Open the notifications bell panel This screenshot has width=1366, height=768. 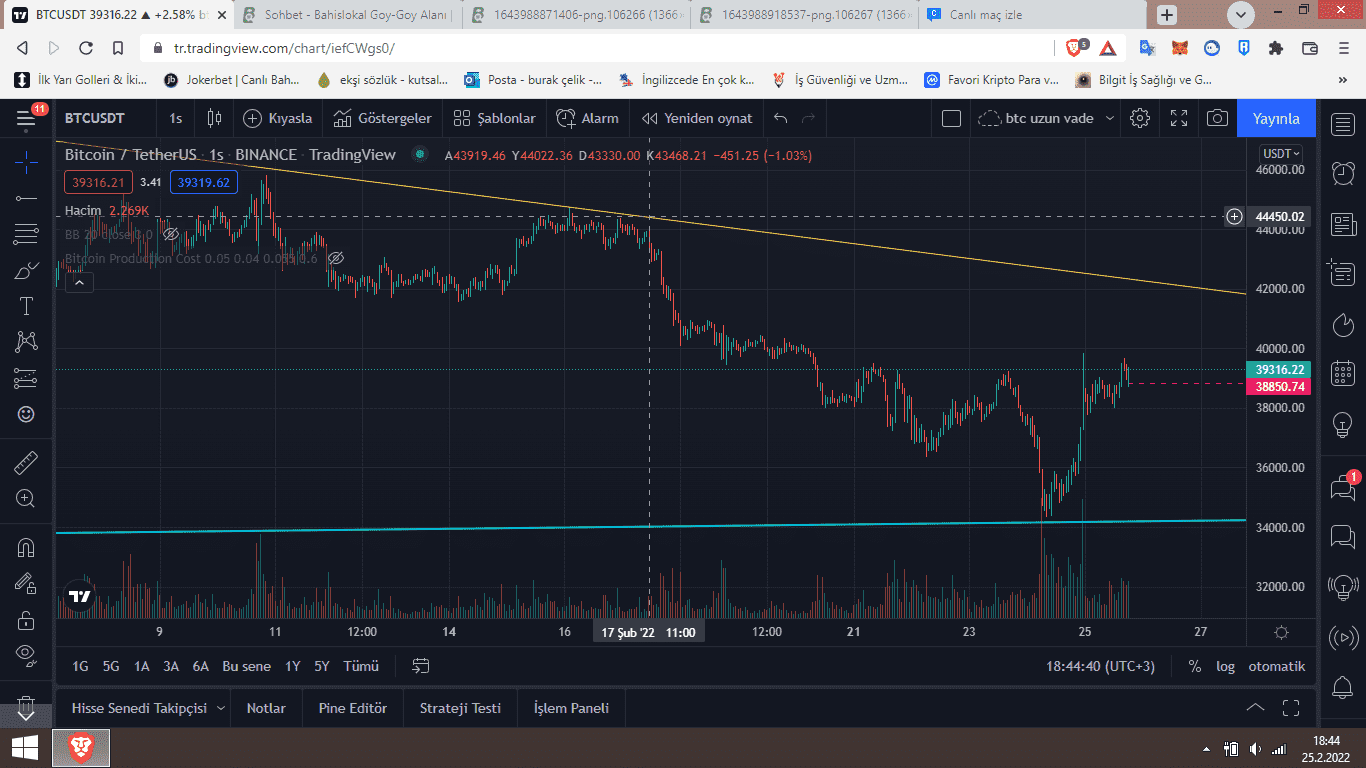pyautogui.click(x=1343, y=688)
